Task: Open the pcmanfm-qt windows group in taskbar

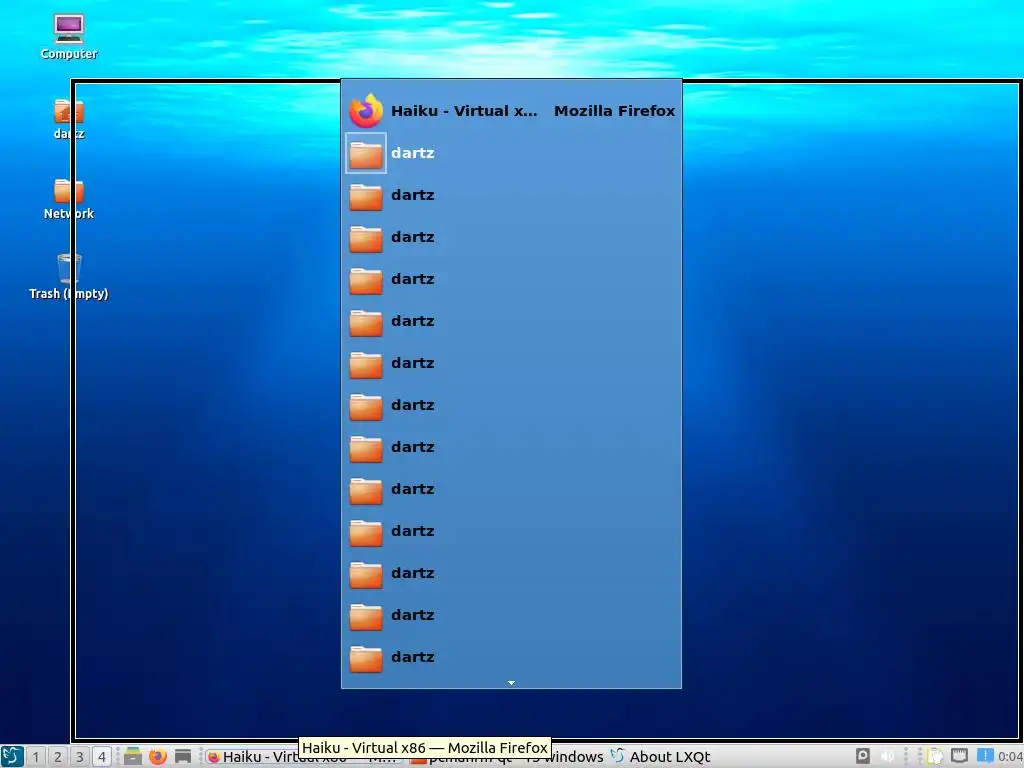Action: pyautogui.click(x=507, y=758)
